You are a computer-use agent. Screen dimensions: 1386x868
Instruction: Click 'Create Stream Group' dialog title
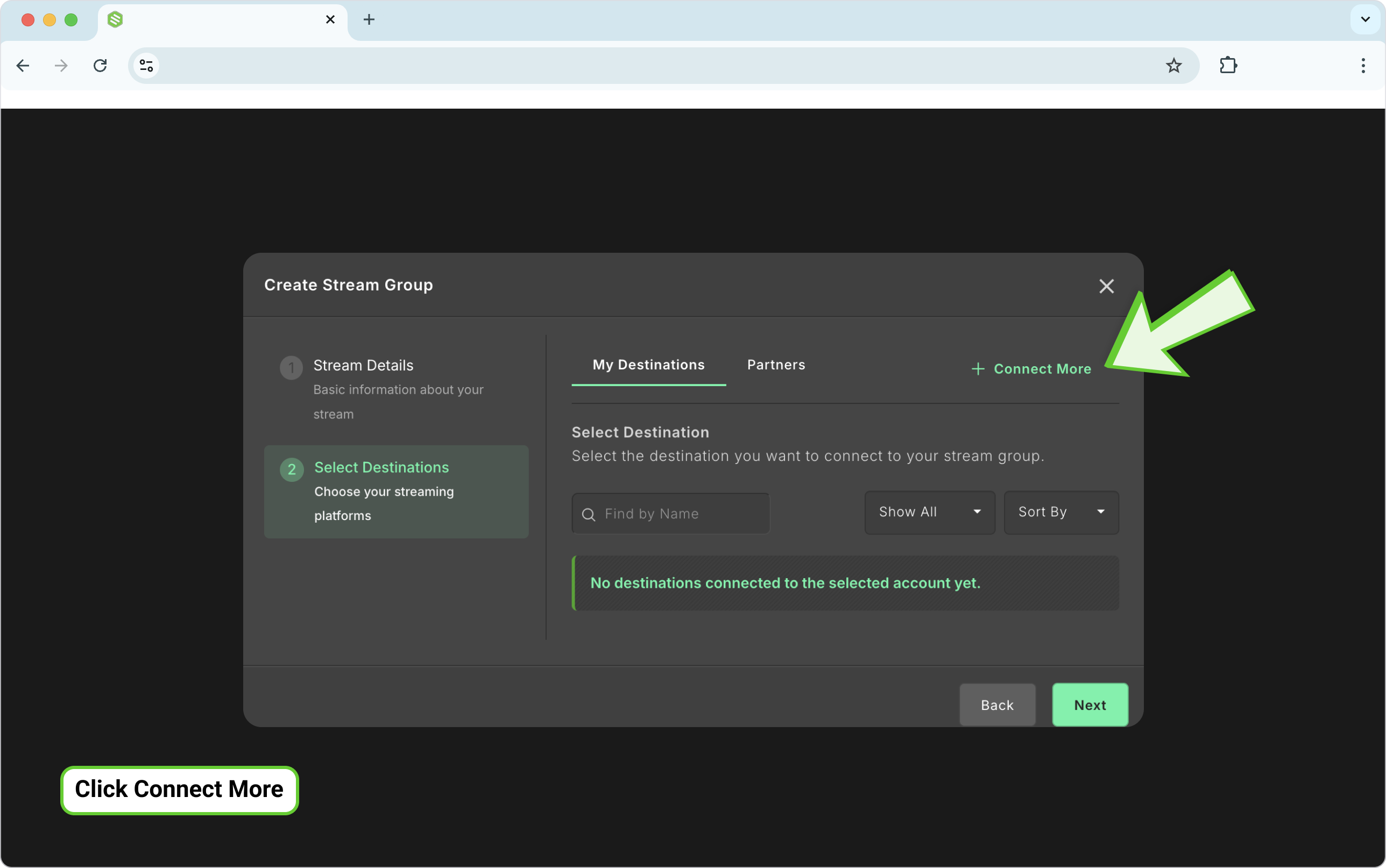pyautogui.click(x=349, y=284)
